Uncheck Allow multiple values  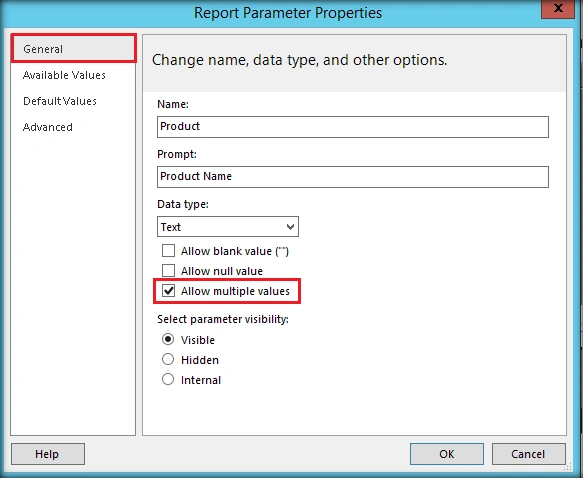pos(168,291)
